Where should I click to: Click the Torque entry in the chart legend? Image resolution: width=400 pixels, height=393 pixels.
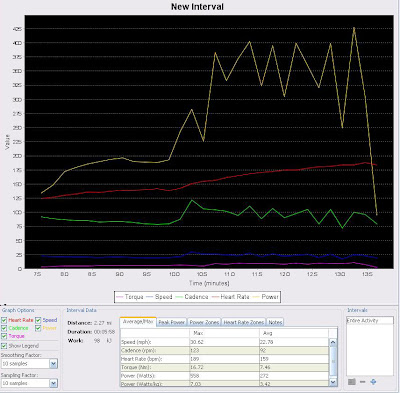(x=130, y=297)
